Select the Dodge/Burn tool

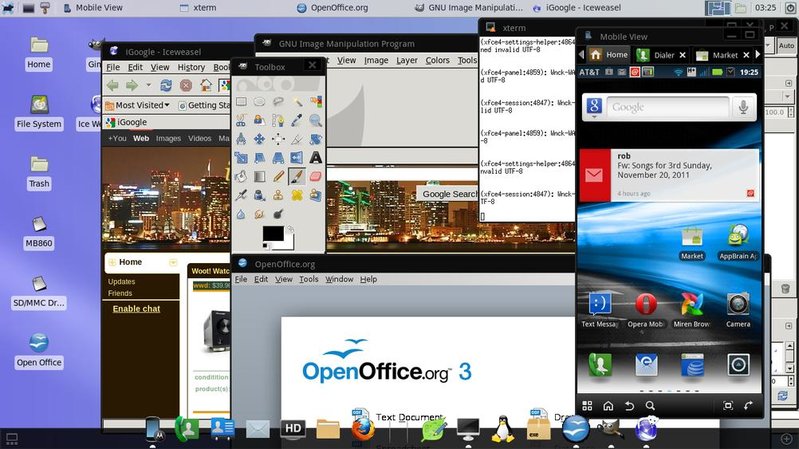(x=278, y=214)
